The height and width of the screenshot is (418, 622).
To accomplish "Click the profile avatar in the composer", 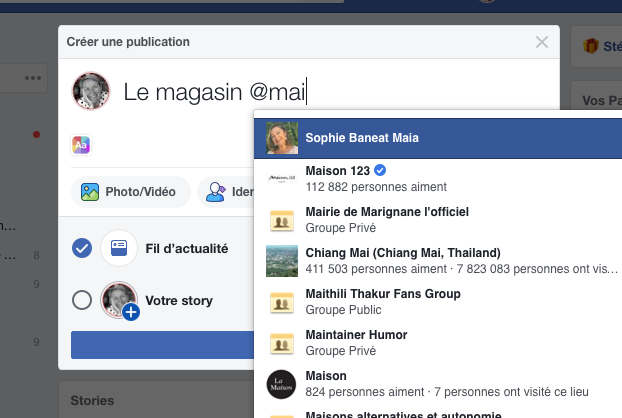I will [x=91, y=91].
